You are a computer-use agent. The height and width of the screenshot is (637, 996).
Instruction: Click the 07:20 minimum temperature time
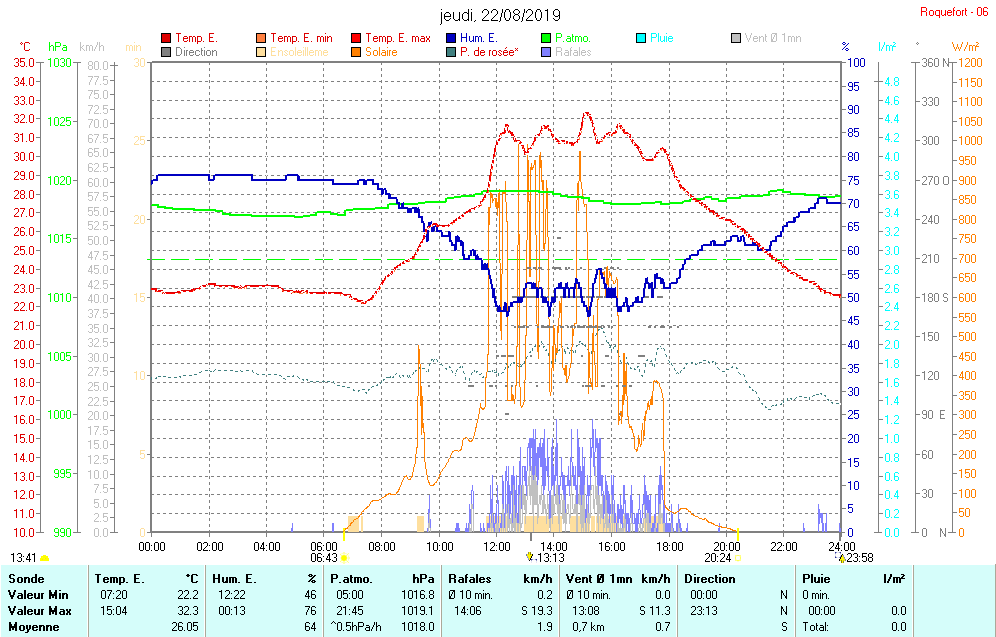[x=113, y=595]
